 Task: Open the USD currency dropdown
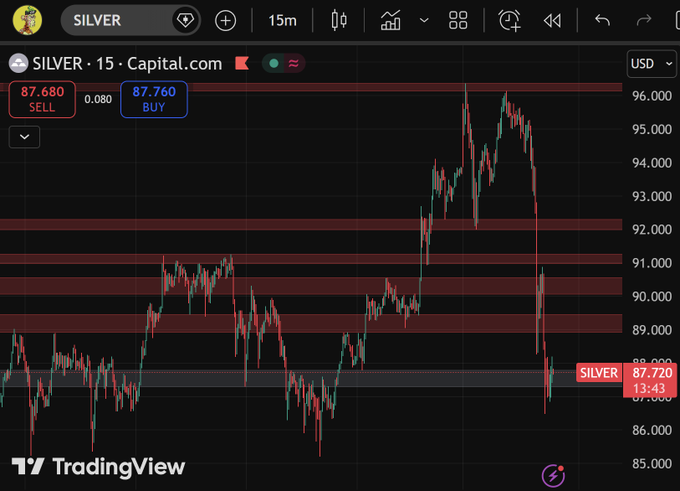click(x=646, y=63)
